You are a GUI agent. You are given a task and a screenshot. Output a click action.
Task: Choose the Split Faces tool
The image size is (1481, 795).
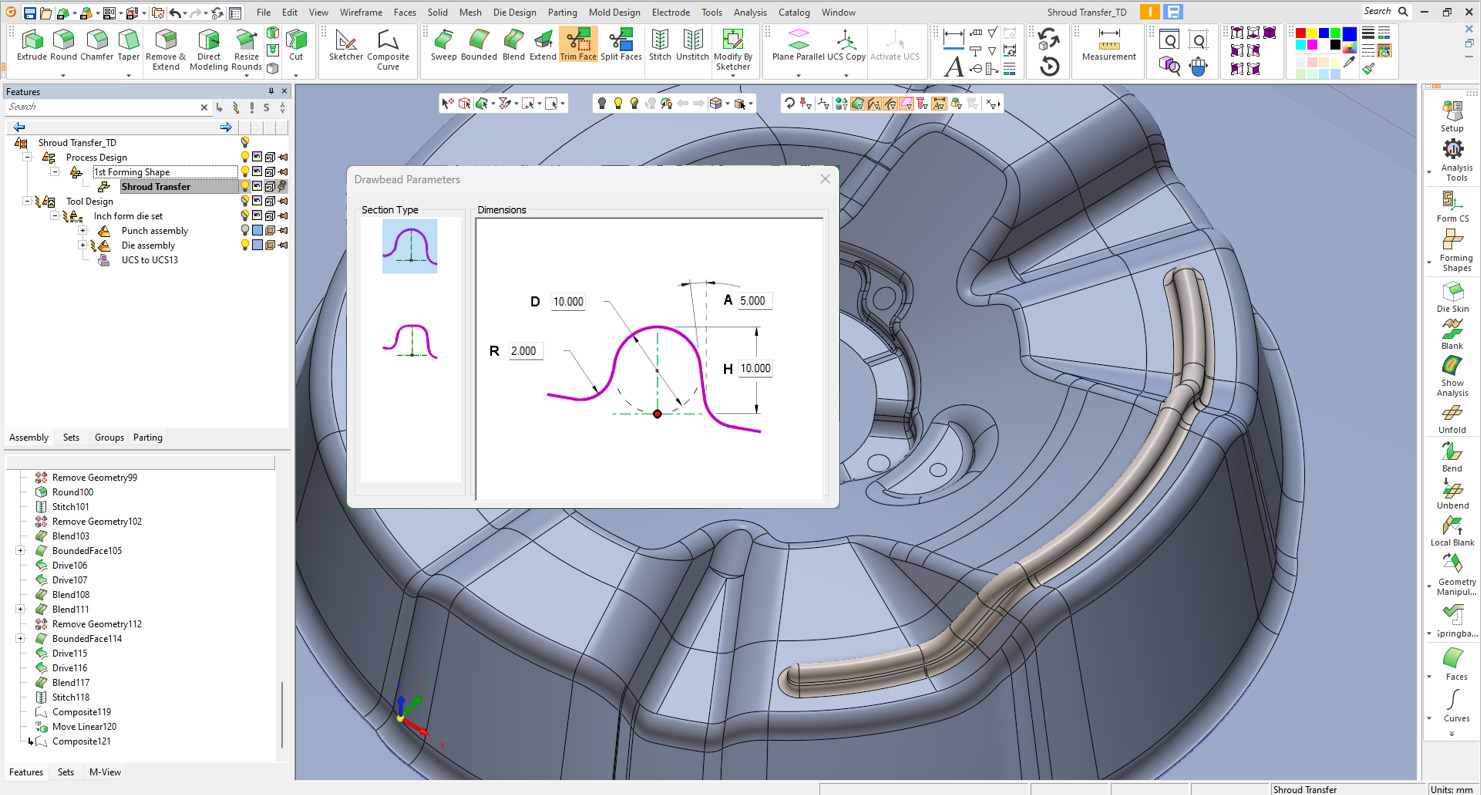pyautogui.click(x=621, y=46)
